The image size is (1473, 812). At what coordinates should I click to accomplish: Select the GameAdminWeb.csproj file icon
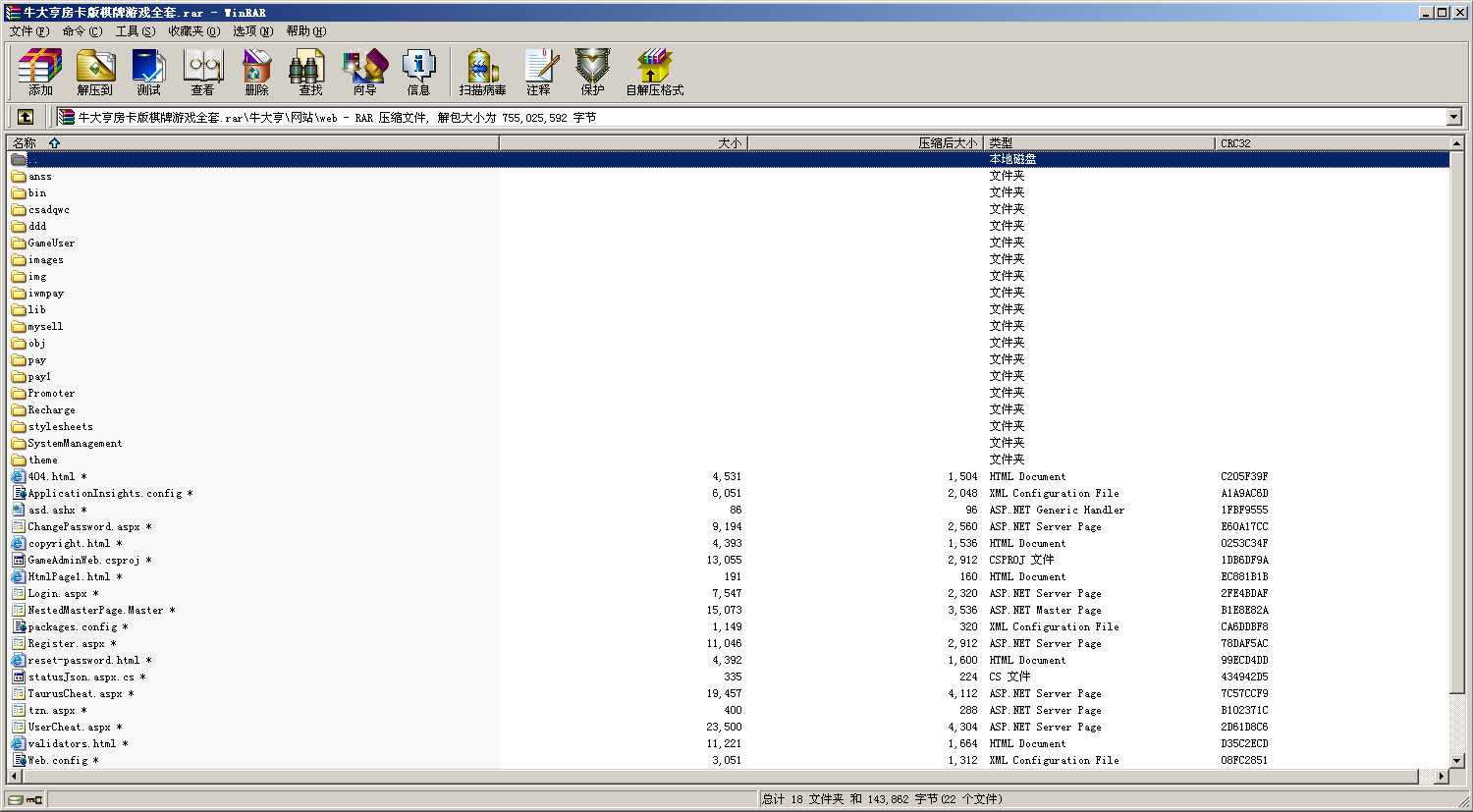19,561
